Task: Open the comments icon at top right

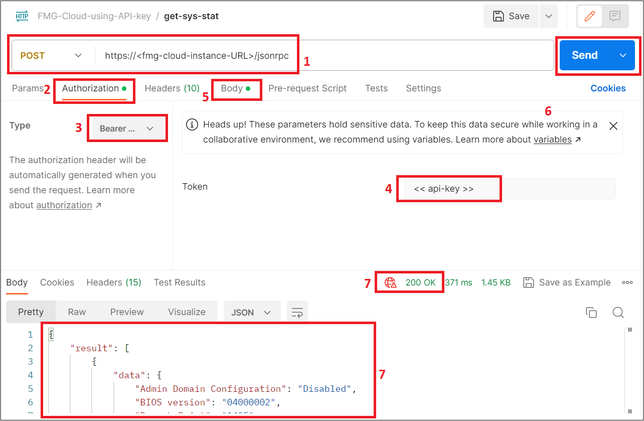Action: point(616,17)
